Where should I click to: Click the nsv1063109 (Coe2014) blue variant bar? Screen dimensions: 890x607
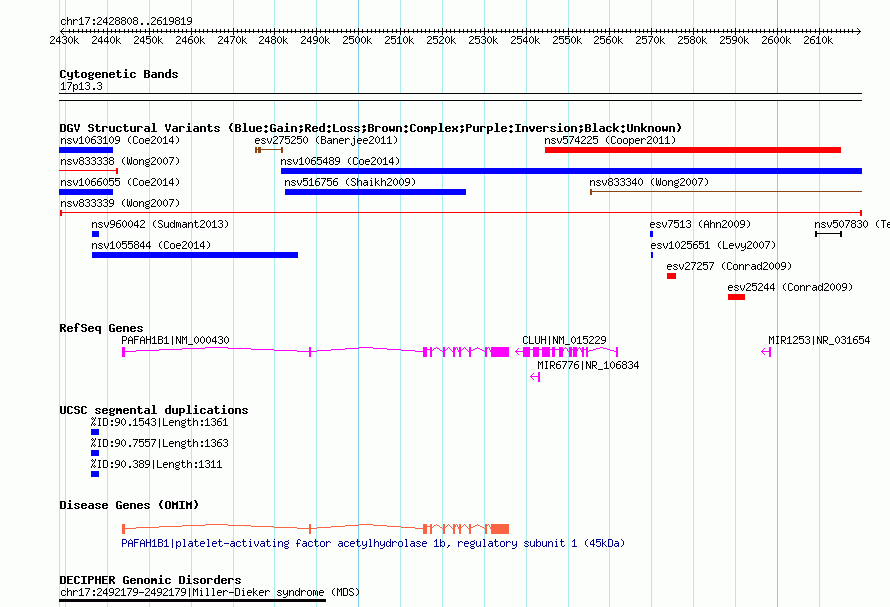coord(86,150)
